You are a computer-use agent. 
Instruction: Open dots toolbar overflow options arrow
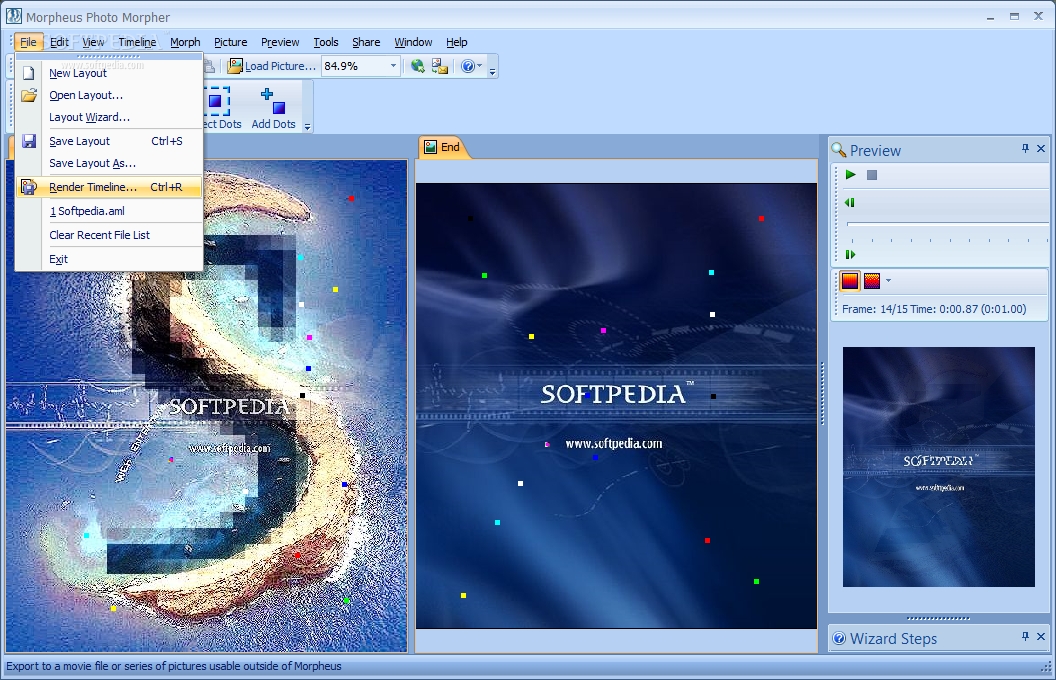[x=307, y=126]
